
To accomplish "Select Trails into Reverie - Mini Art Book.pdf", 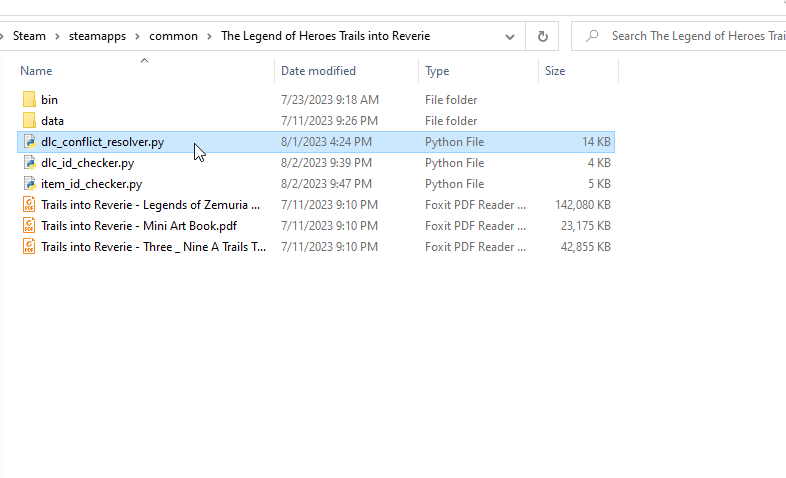I will pyautogui.click(x=139, y=226).
